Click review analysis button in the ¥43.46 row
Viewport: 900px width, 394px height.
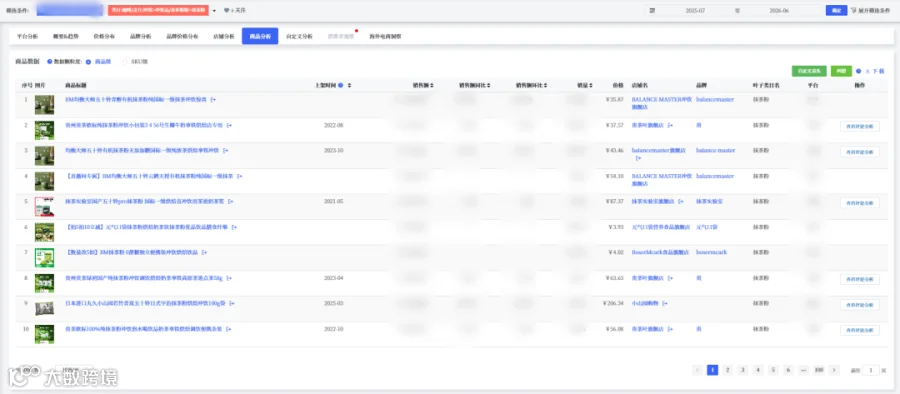pyautogui.click(x=859, y=152)
